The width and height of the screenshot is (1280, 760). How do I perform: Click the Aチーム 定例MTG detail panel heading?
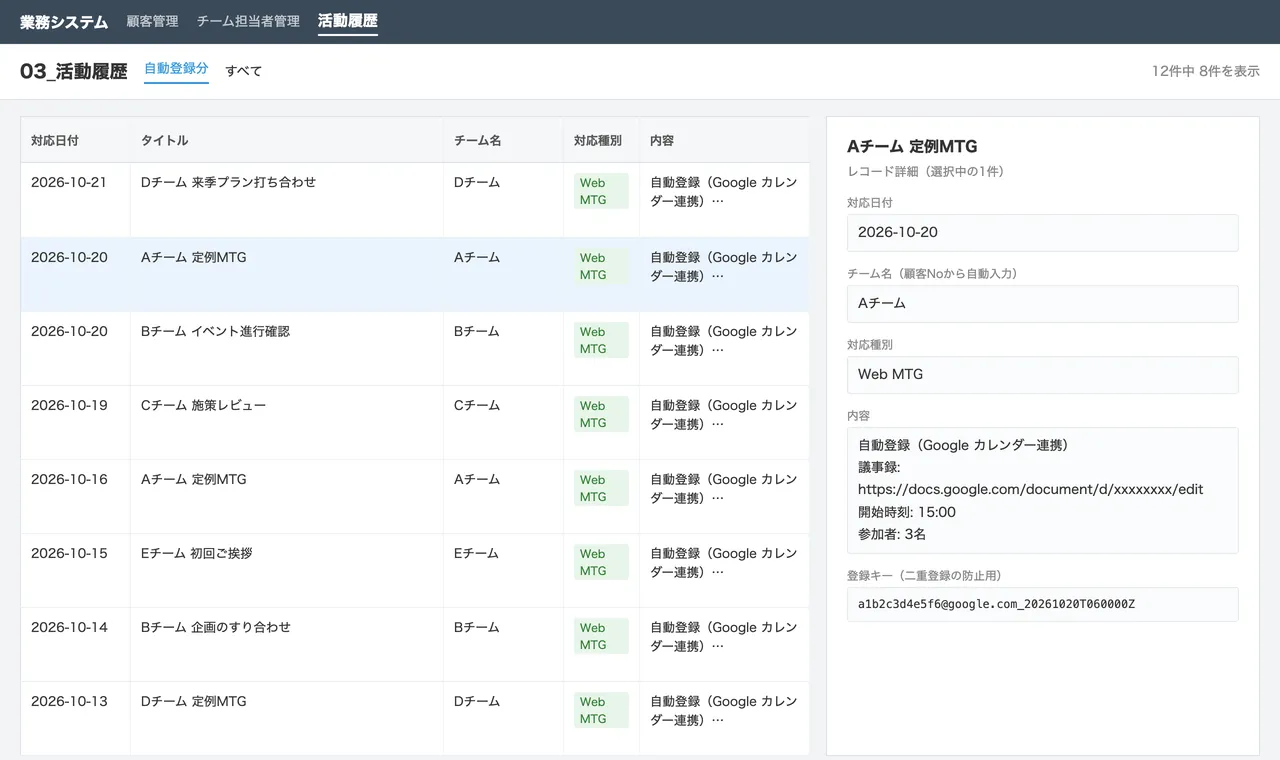pyautogui.click(x=912, y=146)
